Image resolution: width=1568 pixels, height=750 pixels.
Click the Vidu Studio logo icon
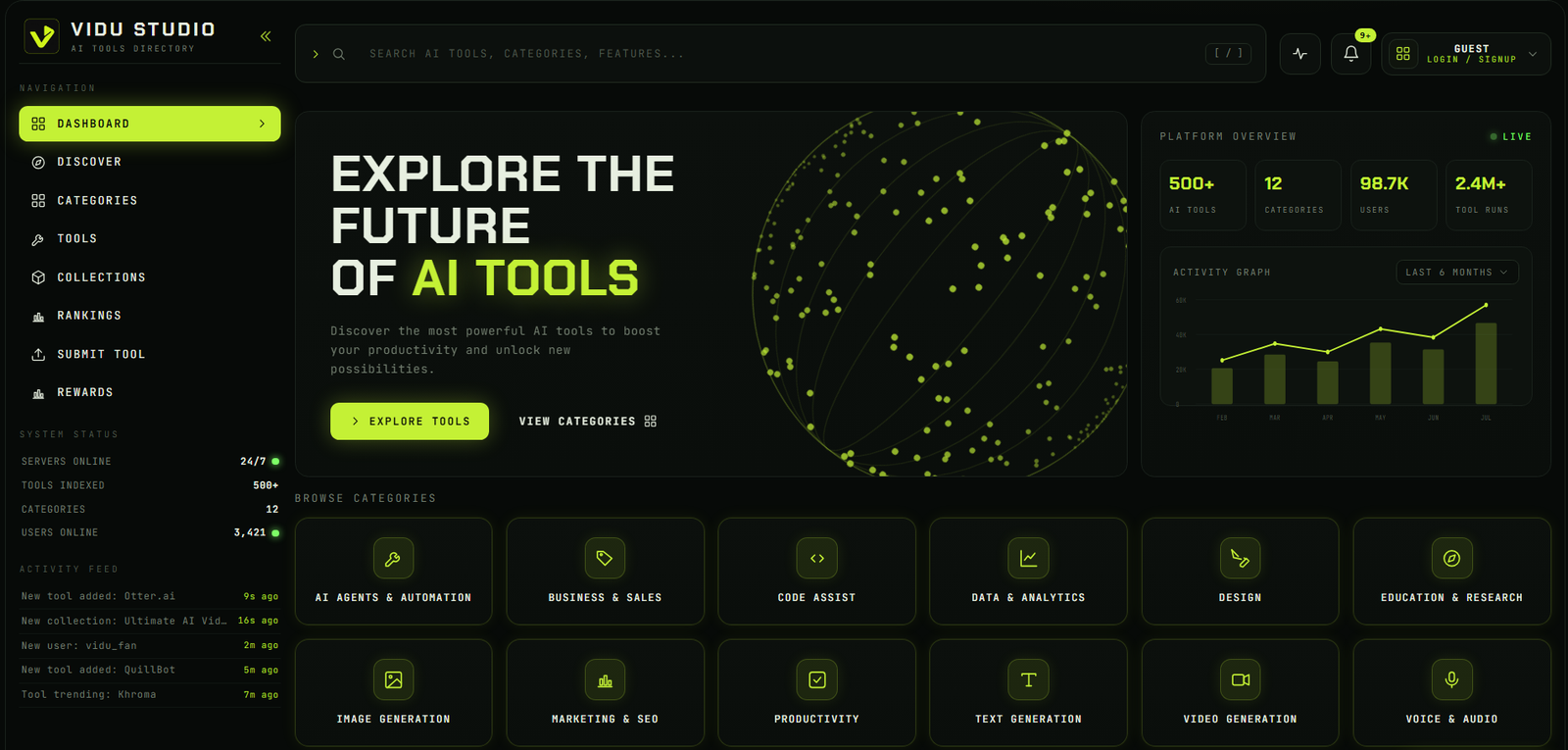point(40,36)
